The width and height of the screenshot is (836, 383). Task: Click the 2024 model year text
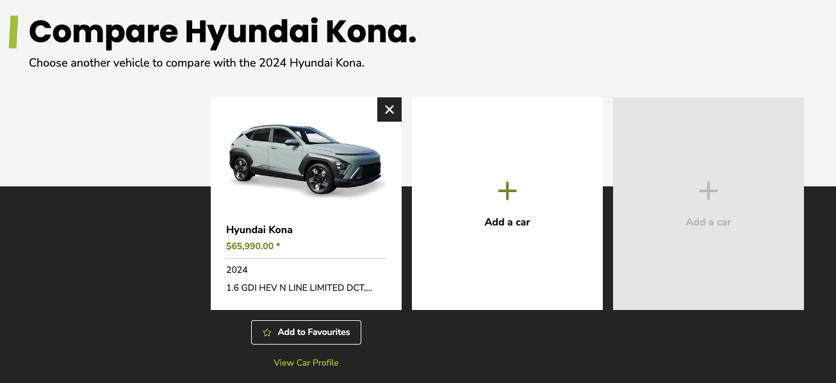237,270
